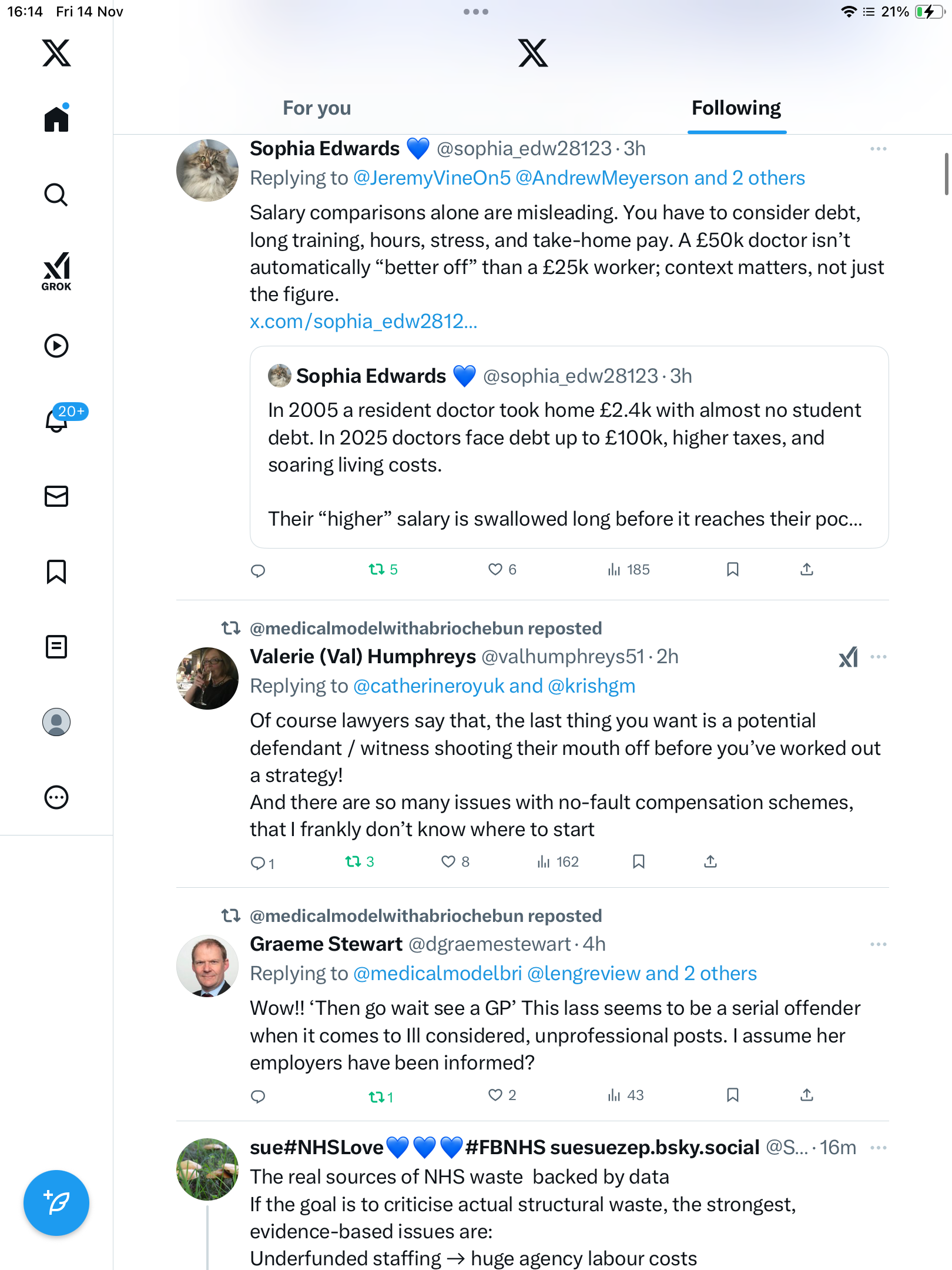Like Sophia Edwards' post

tap(495, 569)
